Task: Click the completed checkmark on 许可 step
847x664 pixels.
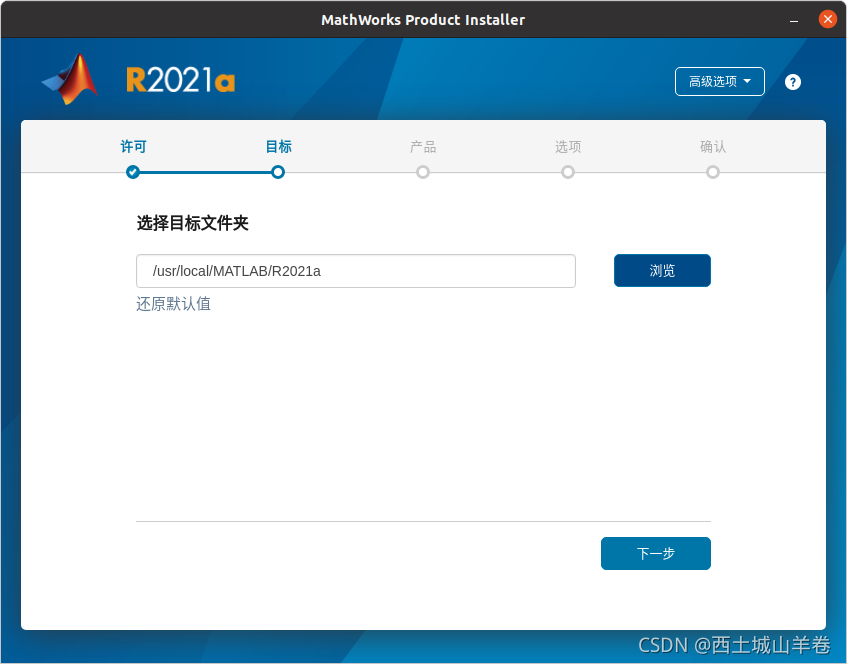Action: pyautogui.click(x=133, y=172)
